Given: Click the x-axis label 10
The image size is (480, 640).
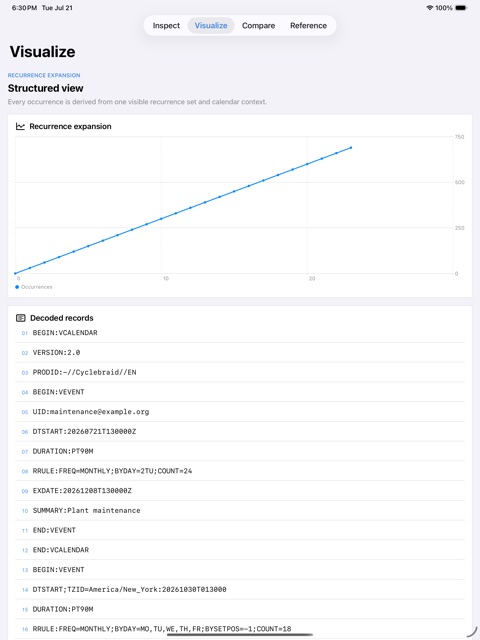Looking at the screenshot, I should (x=166, y=278).
